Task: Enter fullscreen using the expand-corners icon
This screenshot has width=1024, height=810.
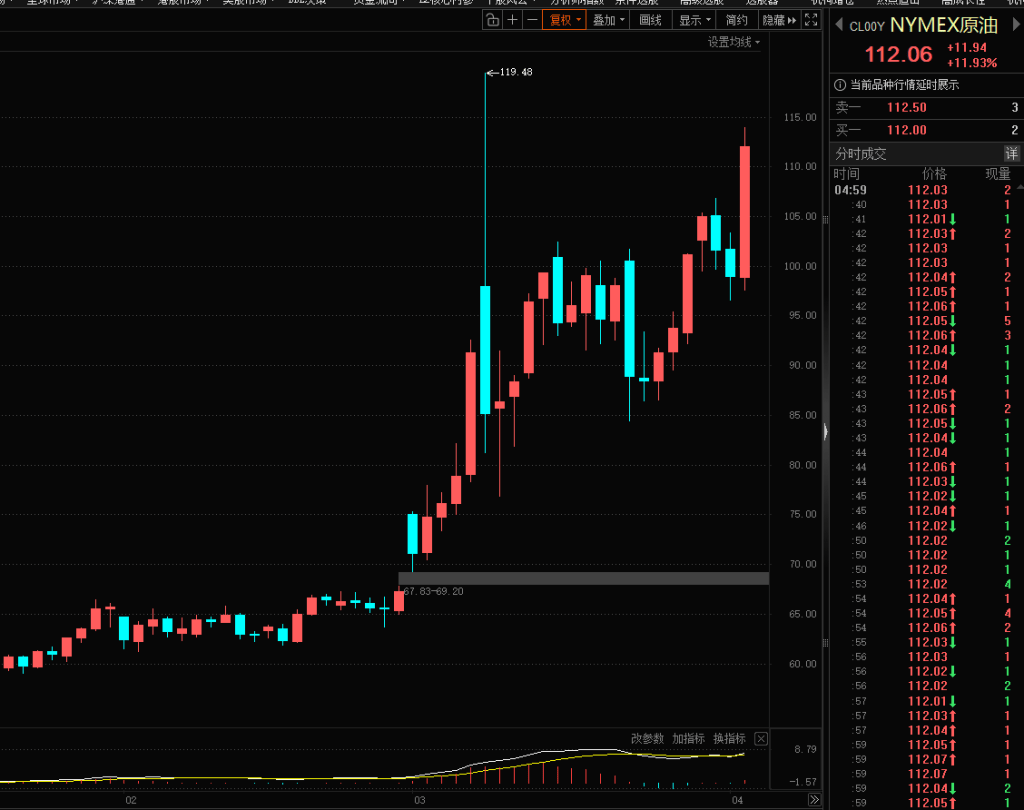Action: click(x=810, y=20)
